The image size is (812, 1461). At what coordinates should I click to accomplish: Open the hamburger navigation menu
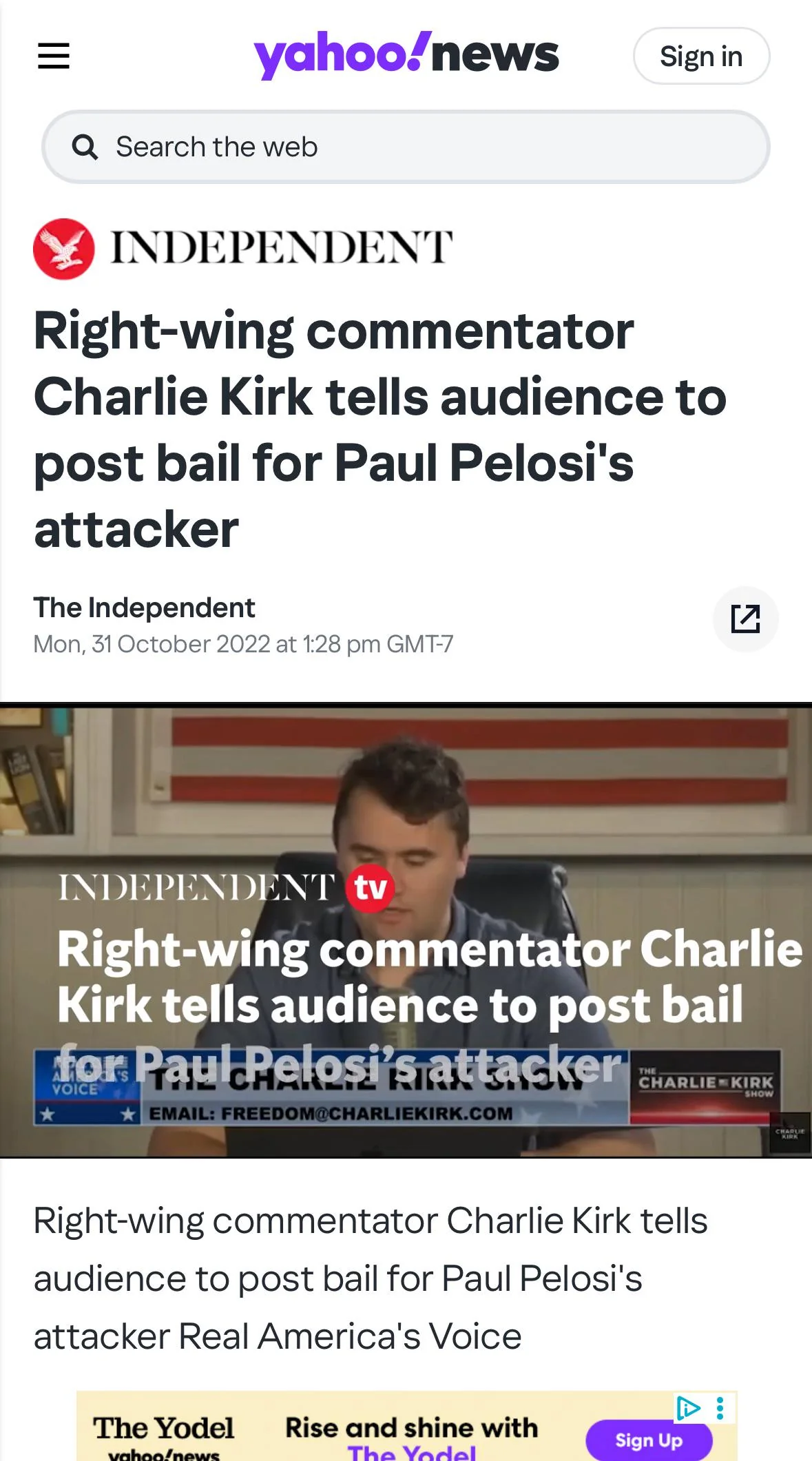pyautogui.click(x=54, y=56)
